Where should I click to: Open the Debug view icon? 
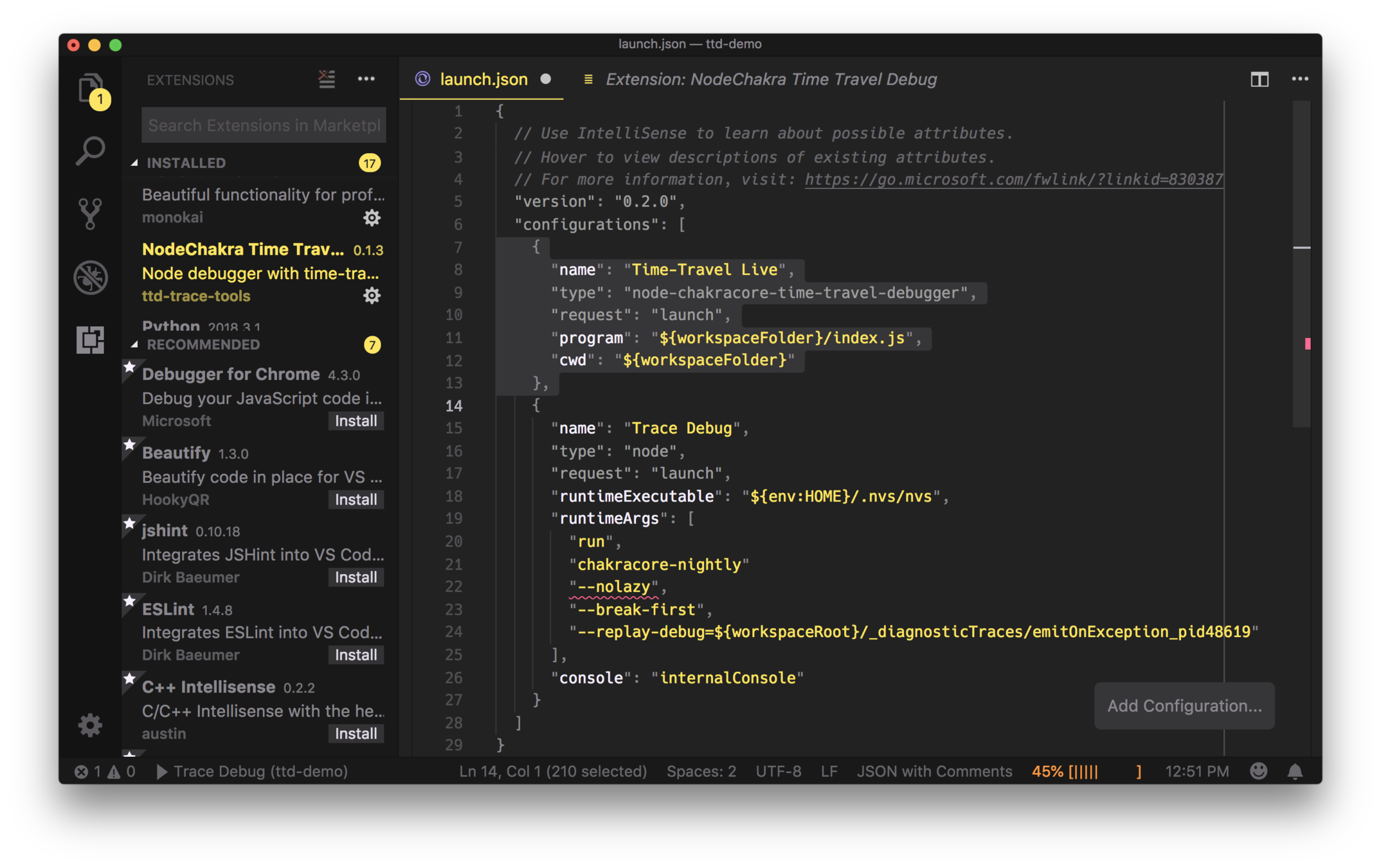(90, 277)
